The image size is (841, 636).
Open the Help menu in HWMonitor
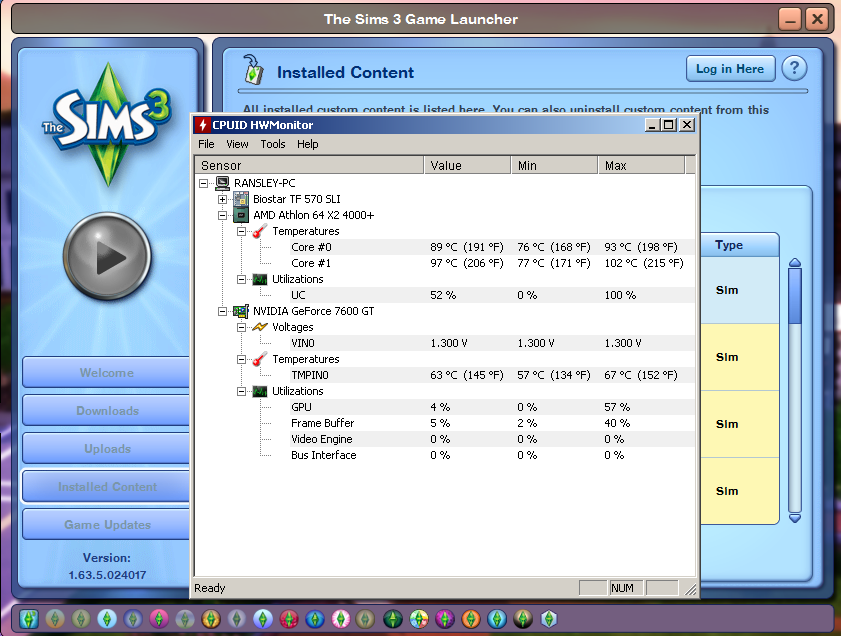click(308, 144)
